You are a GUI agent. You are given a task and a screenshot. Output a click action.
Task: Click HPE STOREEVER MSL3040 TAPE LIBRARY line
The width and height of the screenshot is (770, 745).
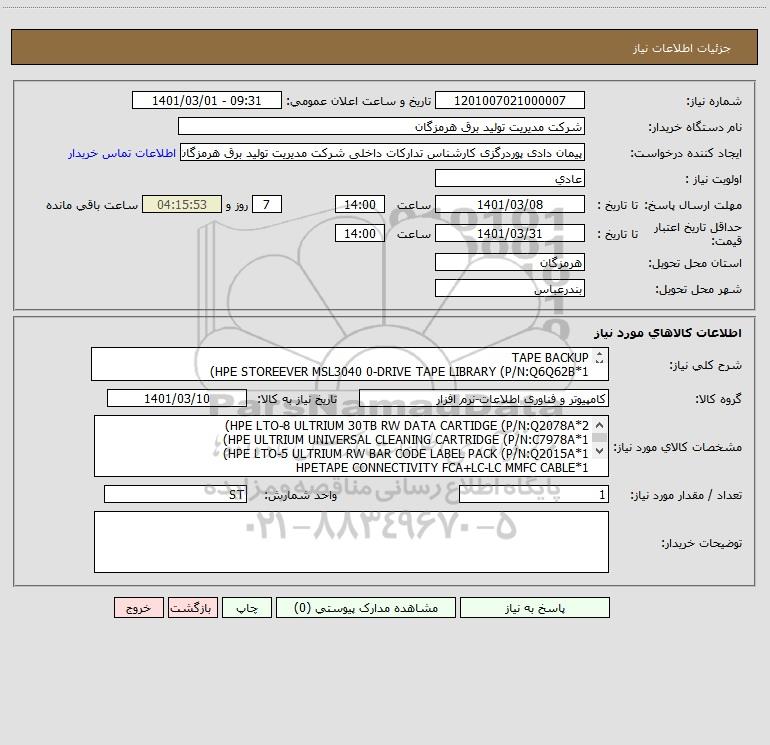coord(399,372)
